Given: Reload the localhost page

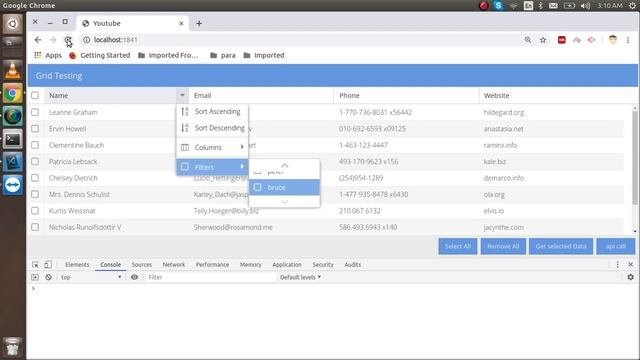Looking at the screenshot, I should tap(68, 40).
